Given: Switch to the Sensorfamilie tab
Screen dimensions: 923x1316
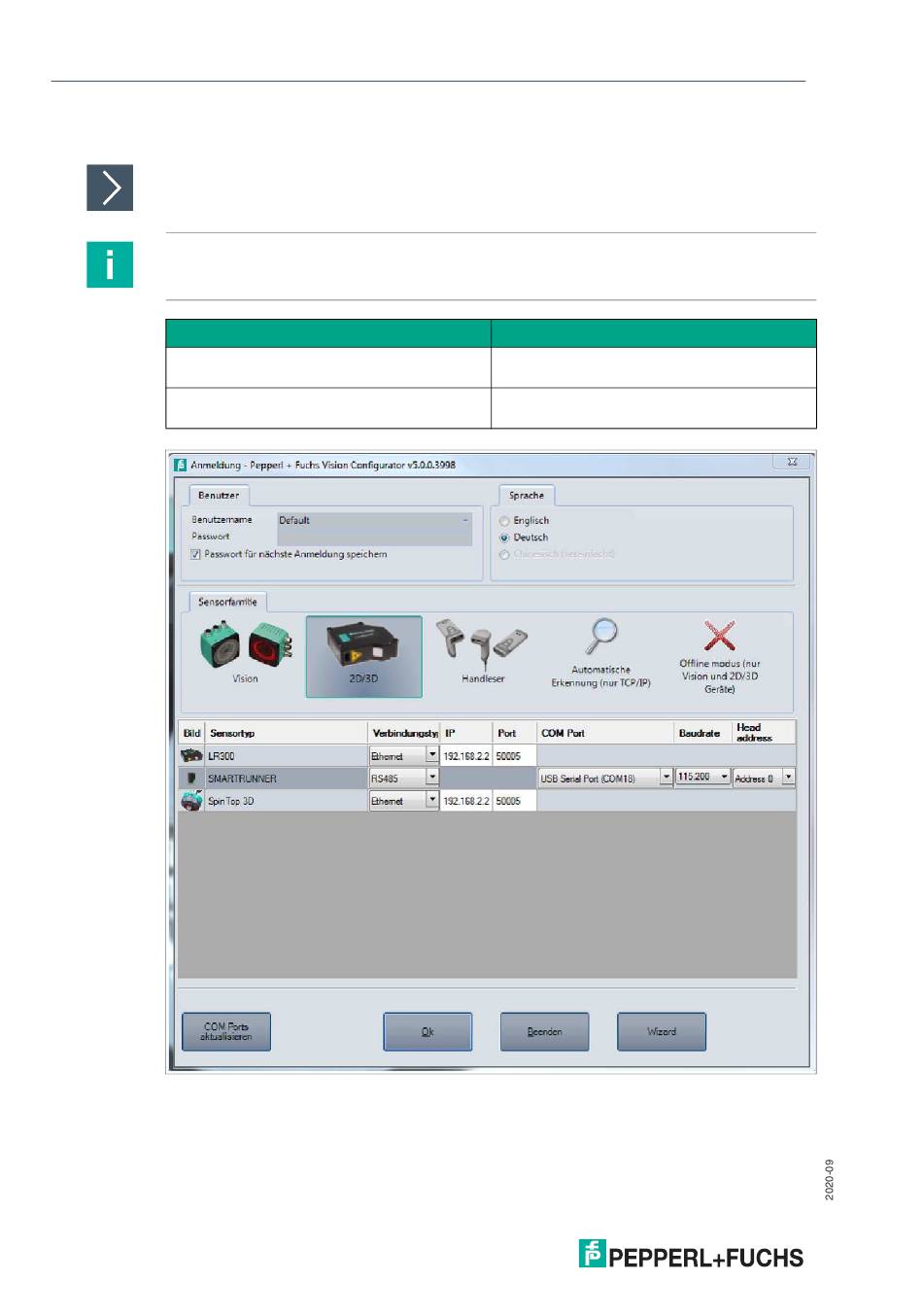Looking at the screenshot, I should point(227,602).
